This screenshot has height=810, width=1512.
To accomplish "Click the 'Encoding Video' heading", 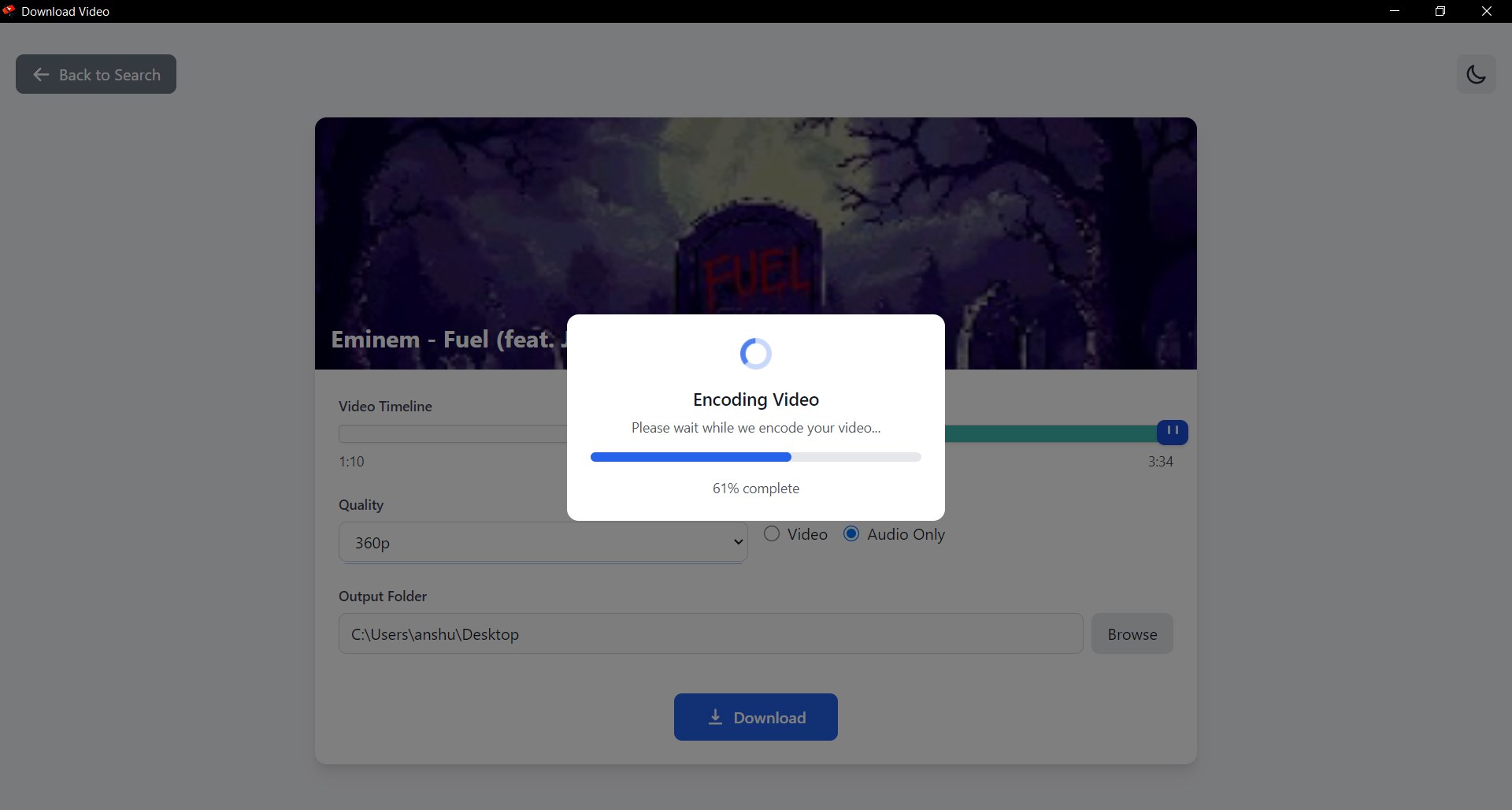I will tap(756, 399).
